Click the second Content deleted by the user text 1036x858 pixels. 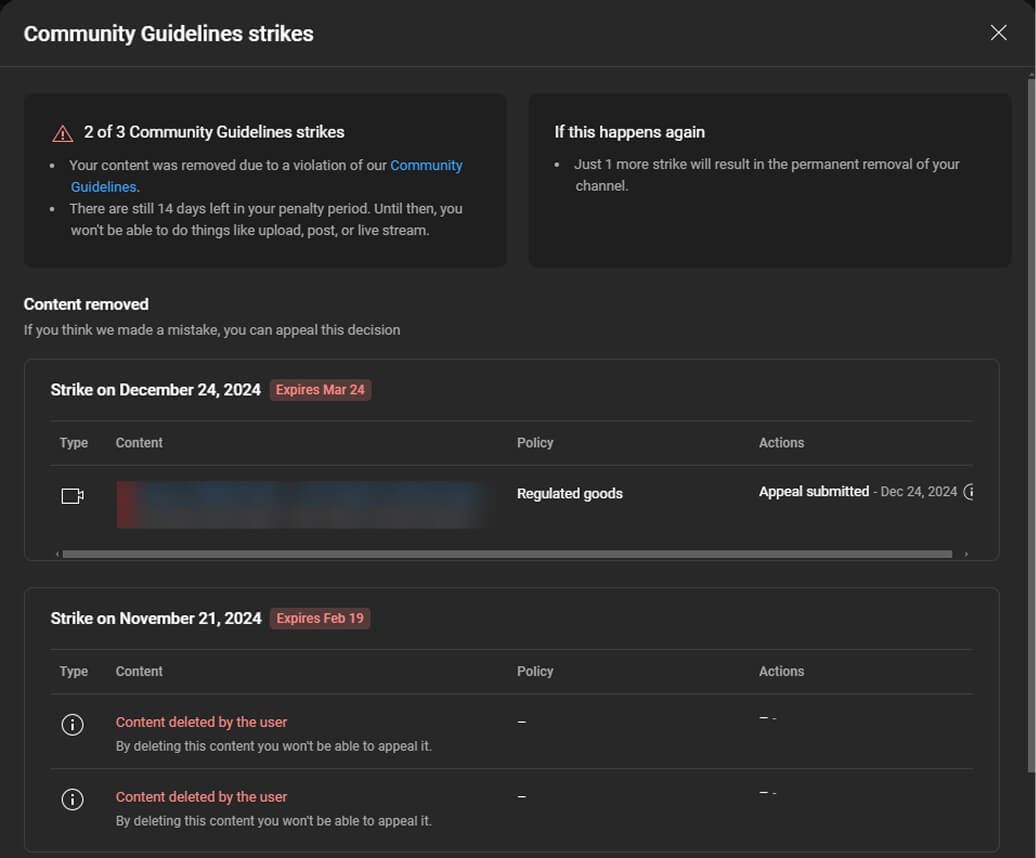(202, 797)
